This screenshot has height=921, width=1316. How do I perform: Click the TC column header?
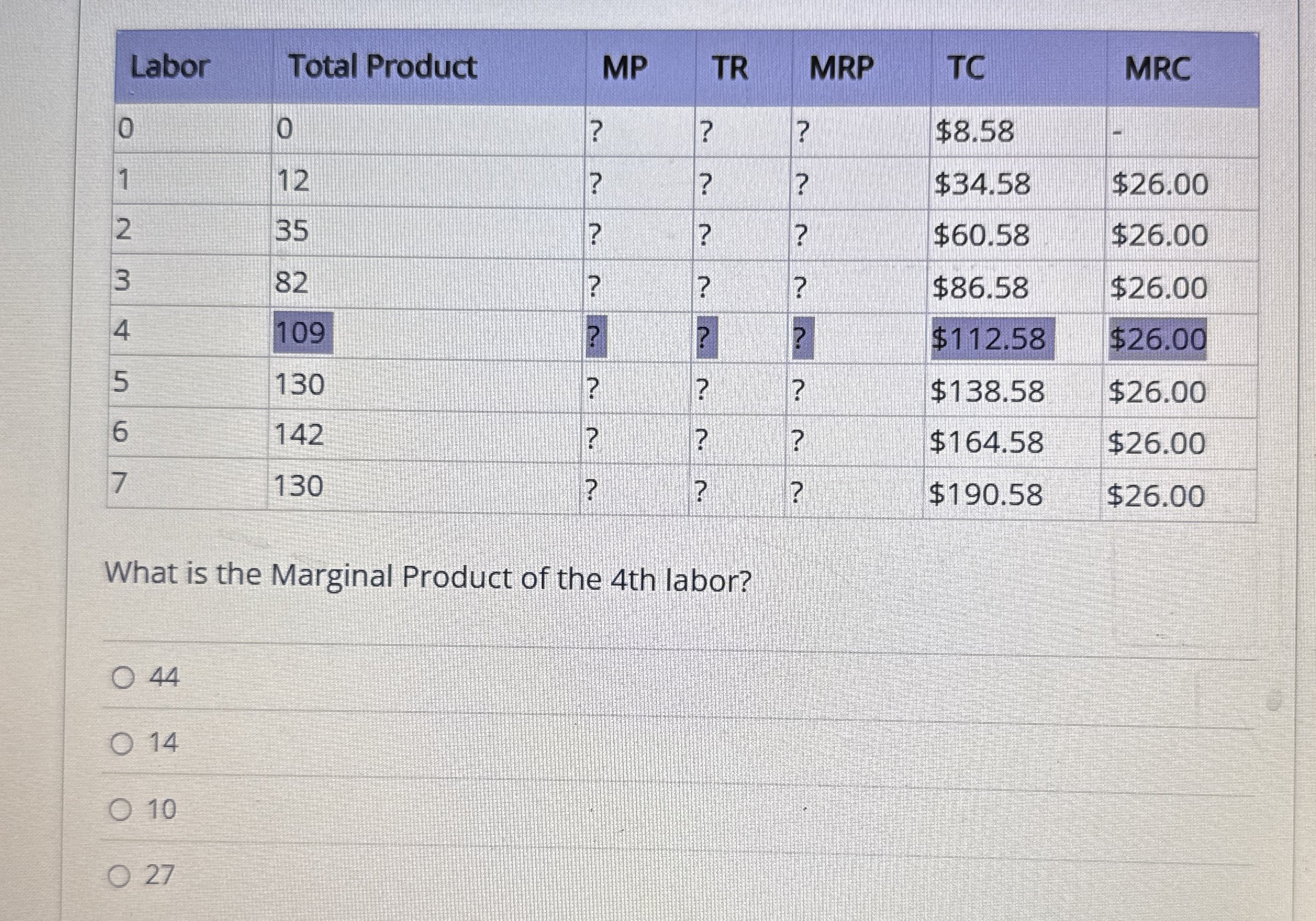(965, 65)
